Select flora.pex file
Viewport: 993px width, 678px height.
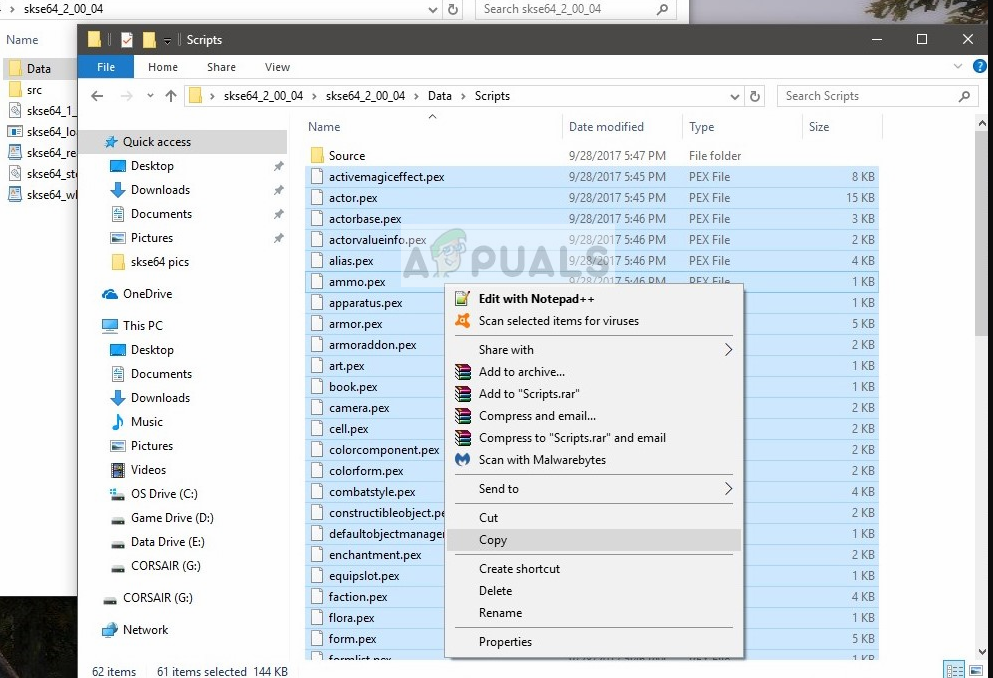tap(591, 618)
